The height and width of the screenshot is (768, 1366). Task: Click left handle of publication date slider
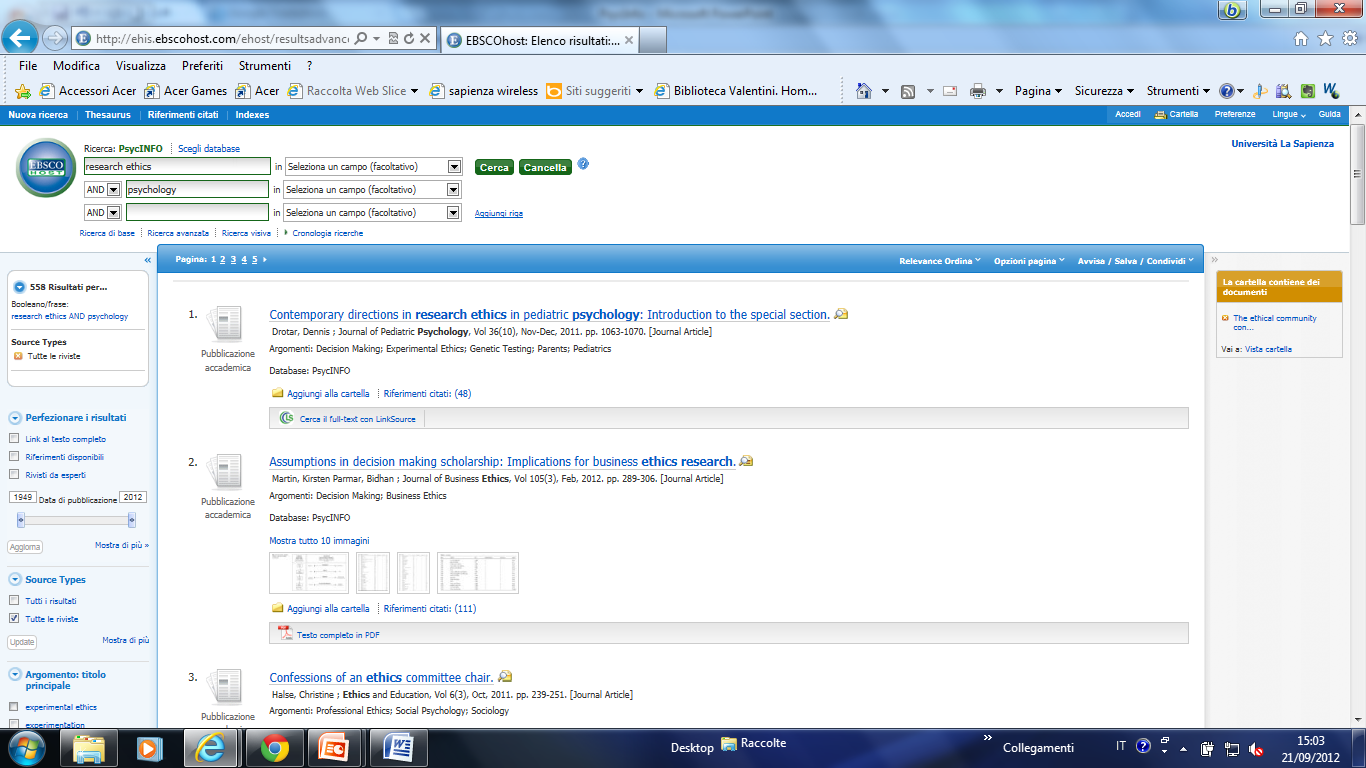point(20,519)
